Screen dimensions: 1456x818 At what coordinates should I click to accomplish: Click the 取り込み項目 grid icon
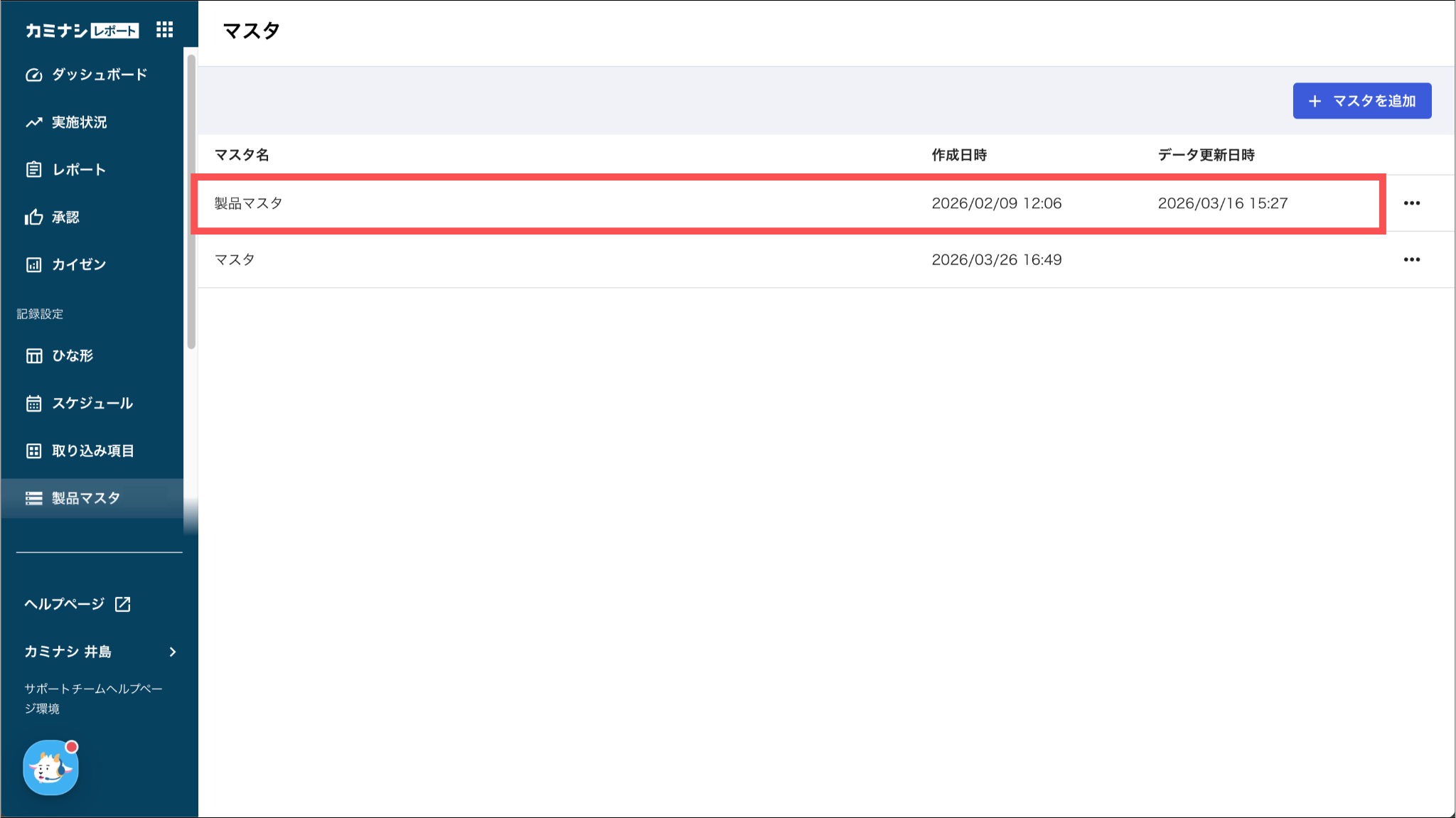tap(33, 451)
